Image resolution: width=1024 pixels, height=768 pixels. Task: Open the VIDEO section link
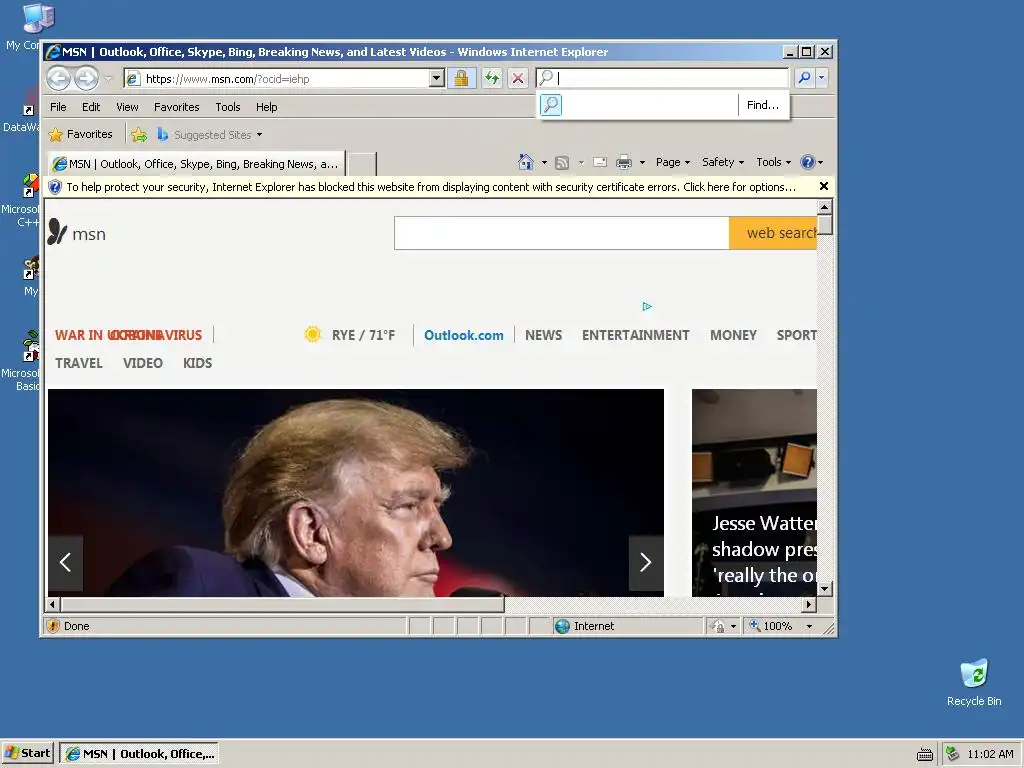143,363
